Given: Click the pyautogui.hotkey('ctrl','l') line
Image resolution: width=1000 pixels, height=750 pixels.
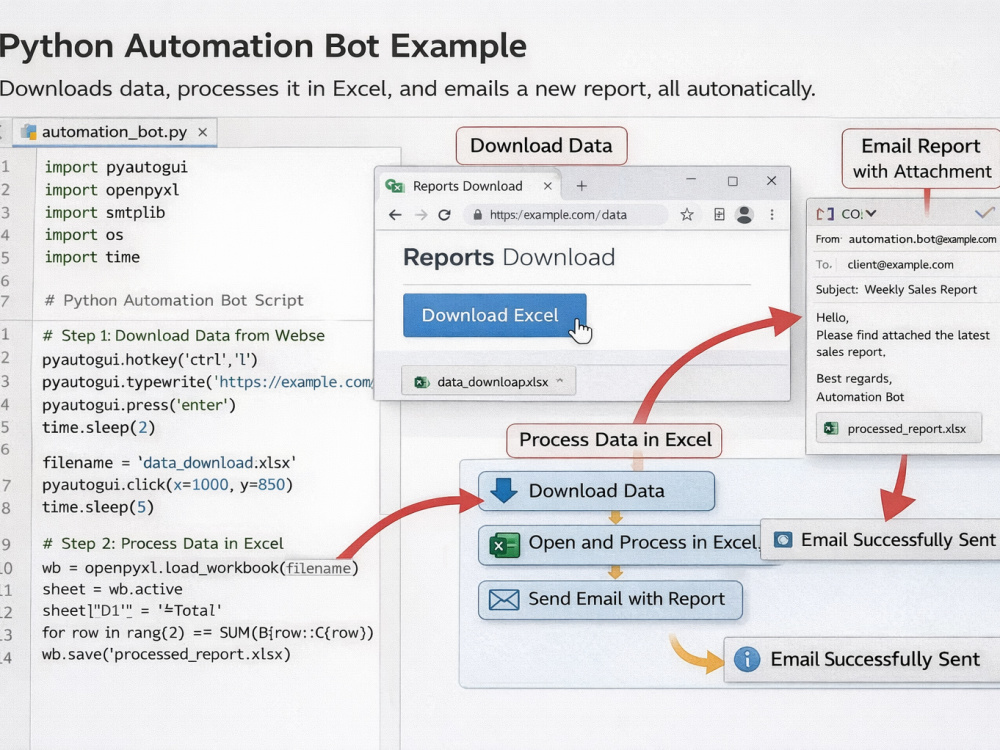Looking at the screenshot, I should 150,360.
